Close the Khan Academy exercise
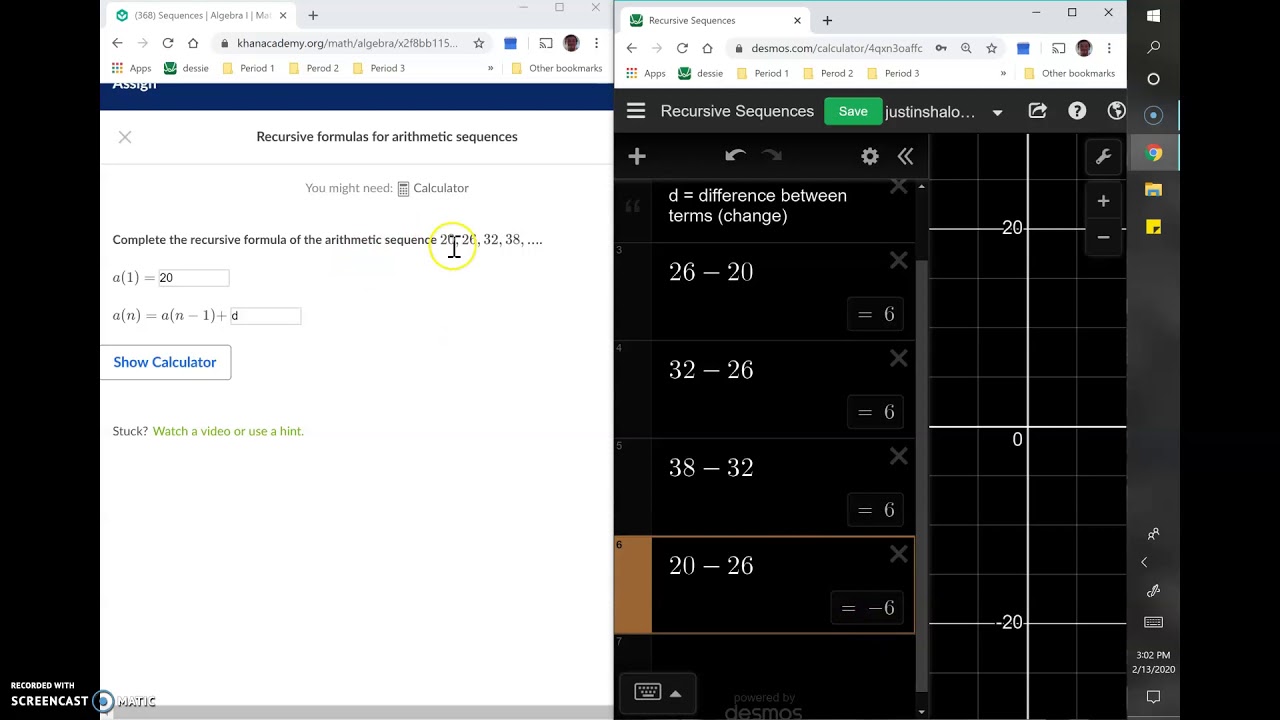Image resolution: width=1280 pixels, height=720 pixels. [x=125, y=137]
